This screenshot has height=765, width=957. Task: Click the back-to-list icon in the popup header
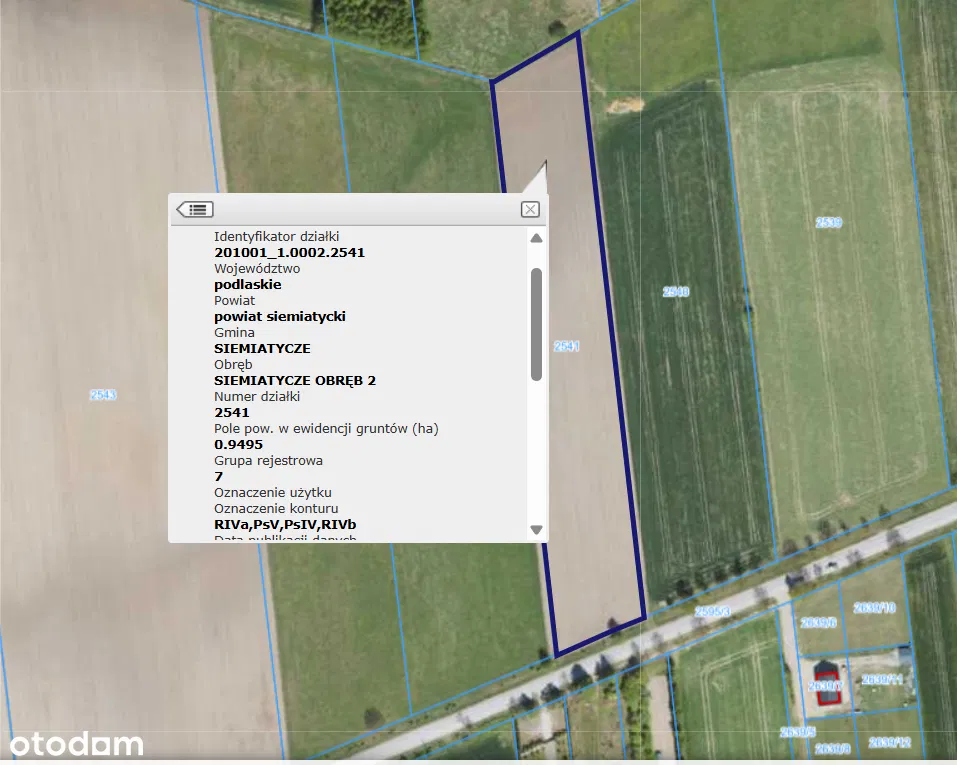click(195, 209)
